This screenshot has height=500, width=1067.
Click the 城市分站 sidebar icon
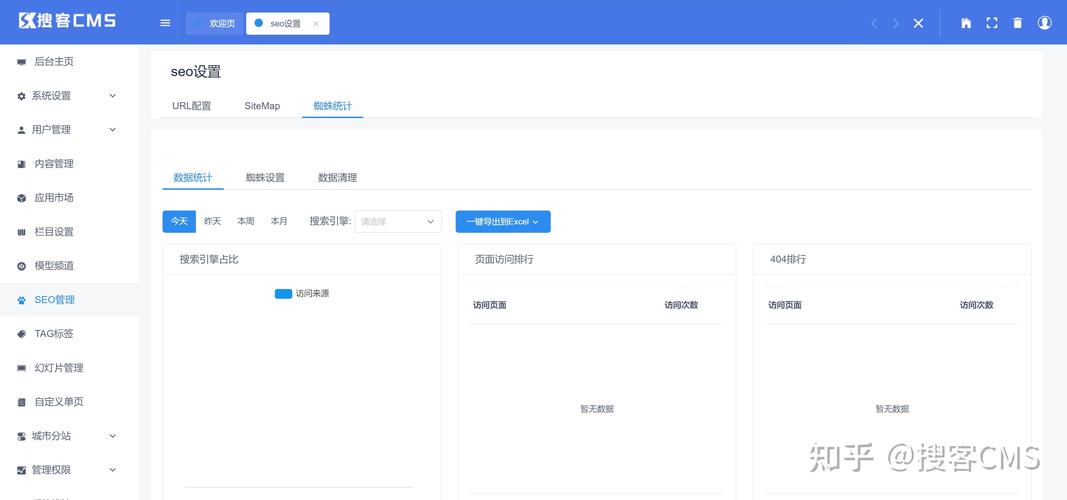(21, 436)
